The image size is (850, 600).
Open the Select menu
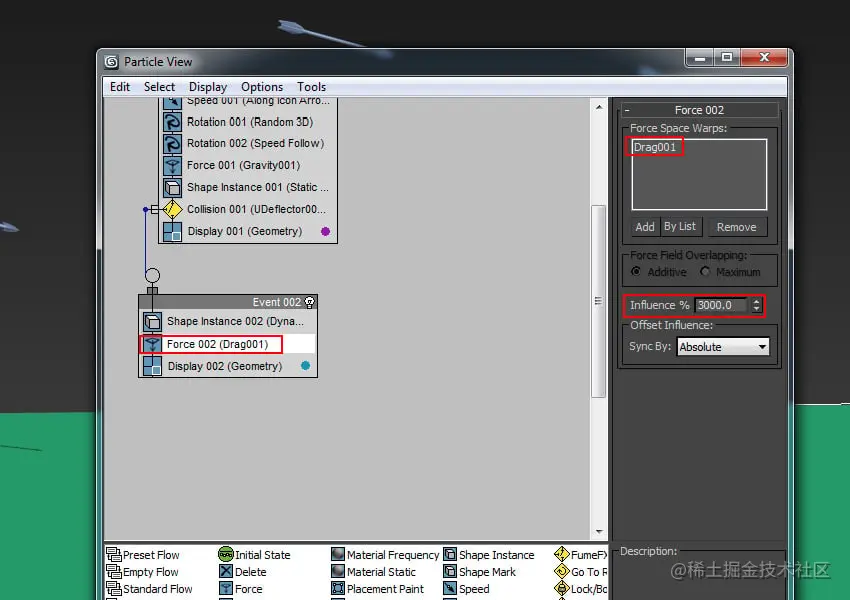point(159,87)
